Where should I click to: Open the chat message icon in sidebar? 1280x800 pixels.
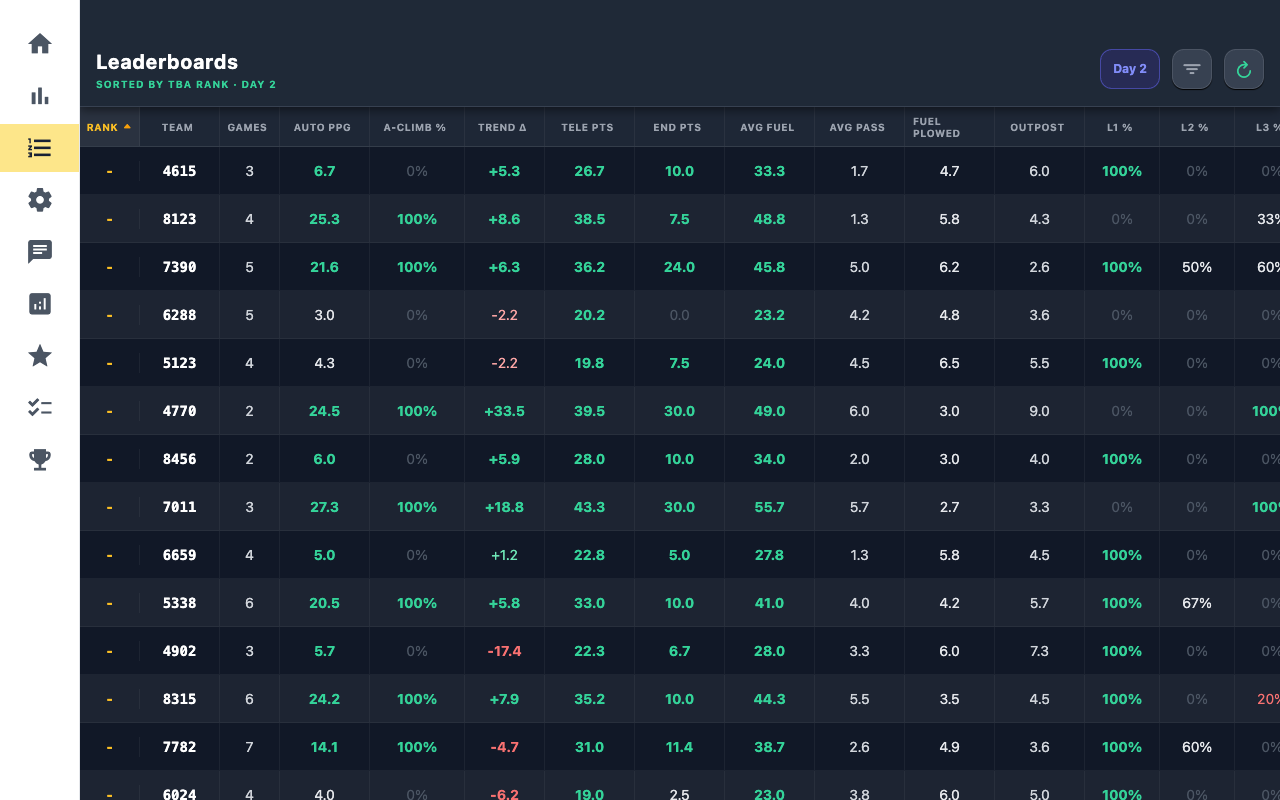tap(40, 252)
